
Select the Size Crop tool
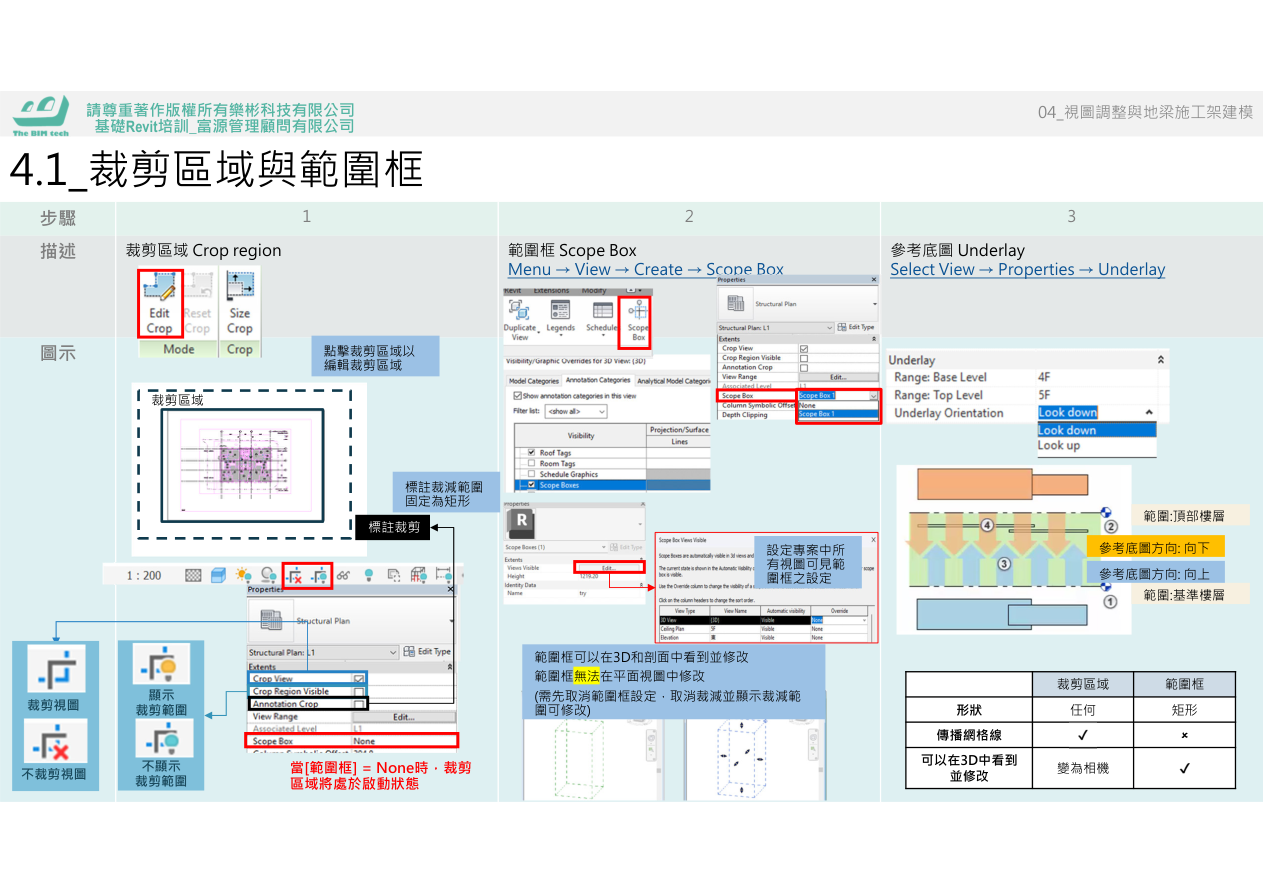pos(240,304)
